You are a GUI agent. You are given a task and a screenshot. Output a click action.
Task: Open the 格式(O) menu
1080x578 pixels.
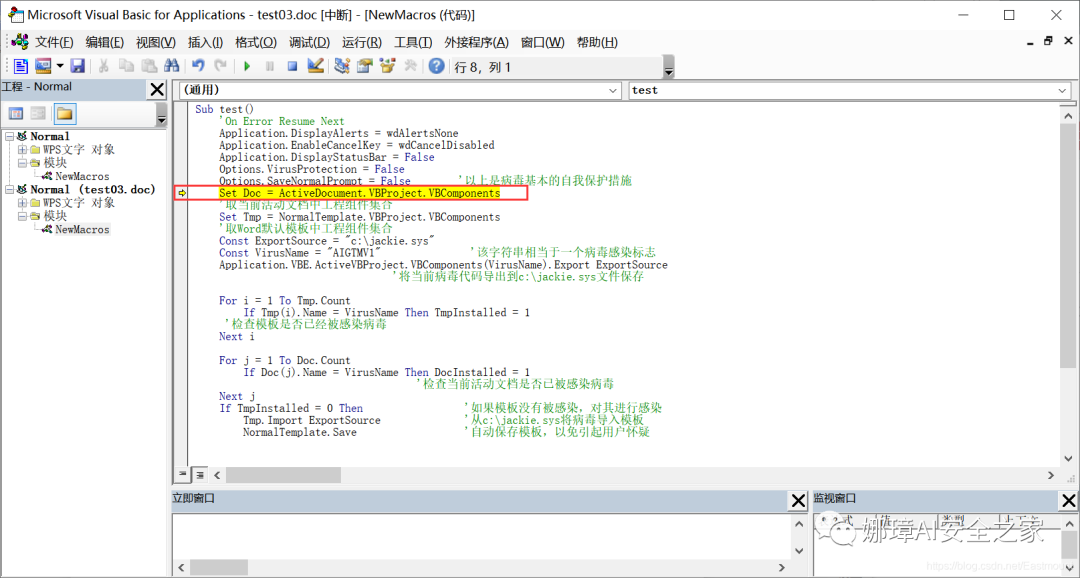(256, 42)
